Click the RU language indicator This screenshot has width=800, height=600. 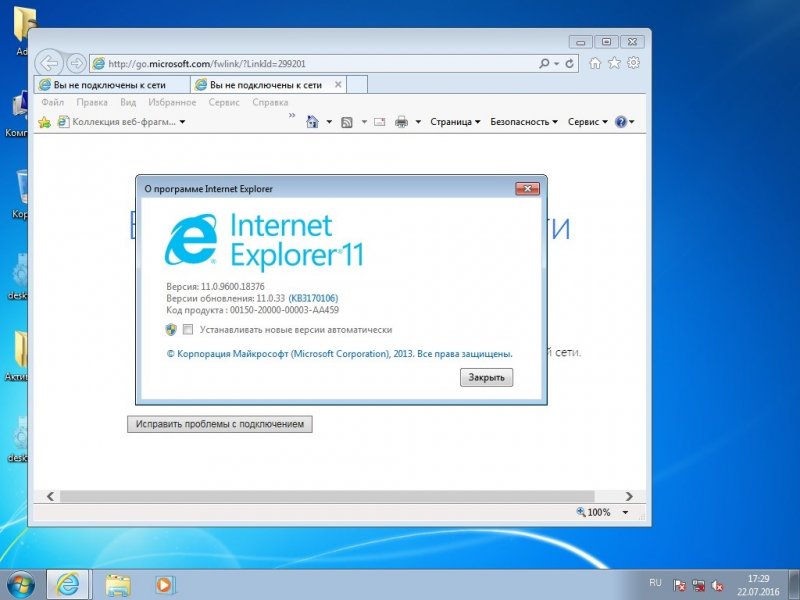(x=655, y=583)
